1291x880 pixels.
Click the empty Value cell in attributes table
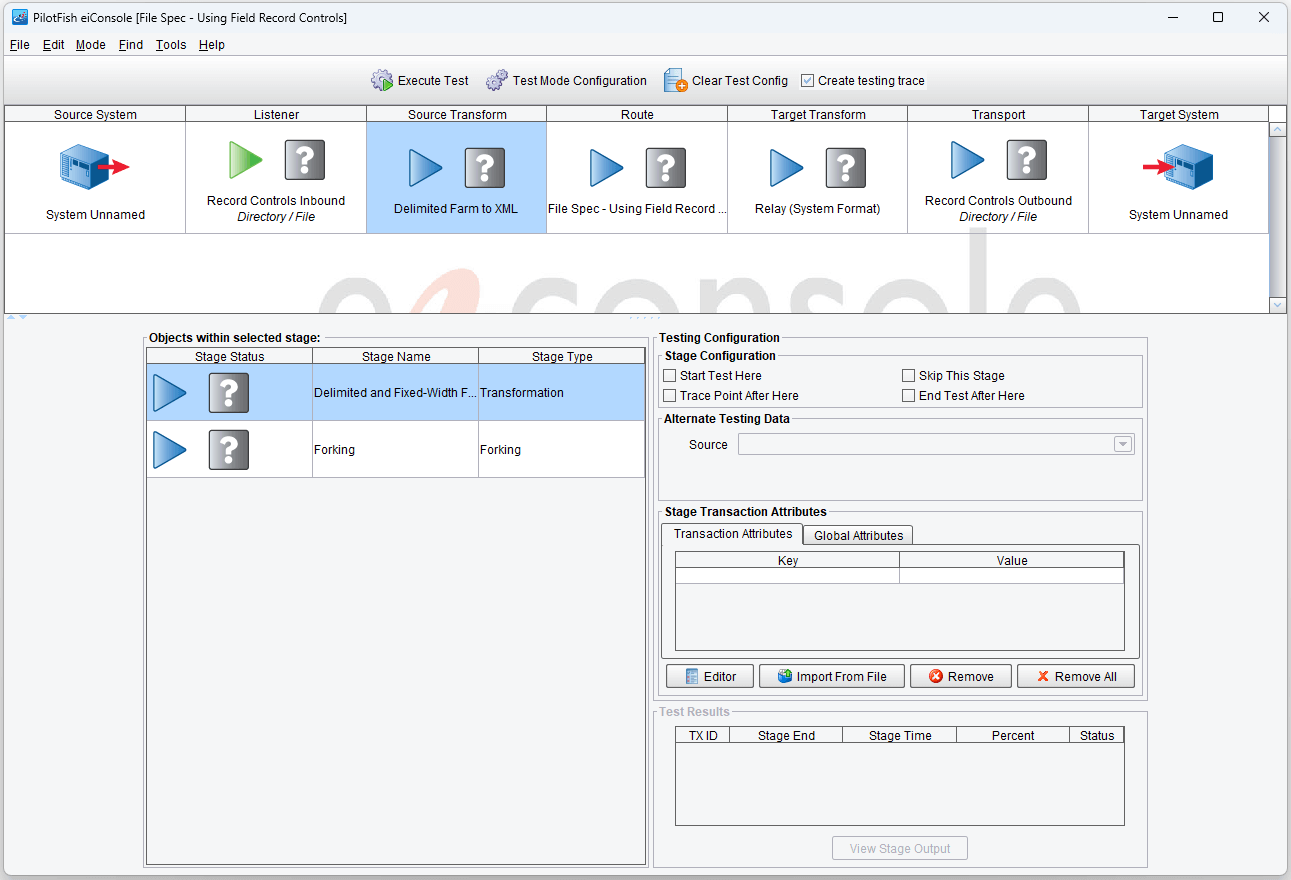1012,576
